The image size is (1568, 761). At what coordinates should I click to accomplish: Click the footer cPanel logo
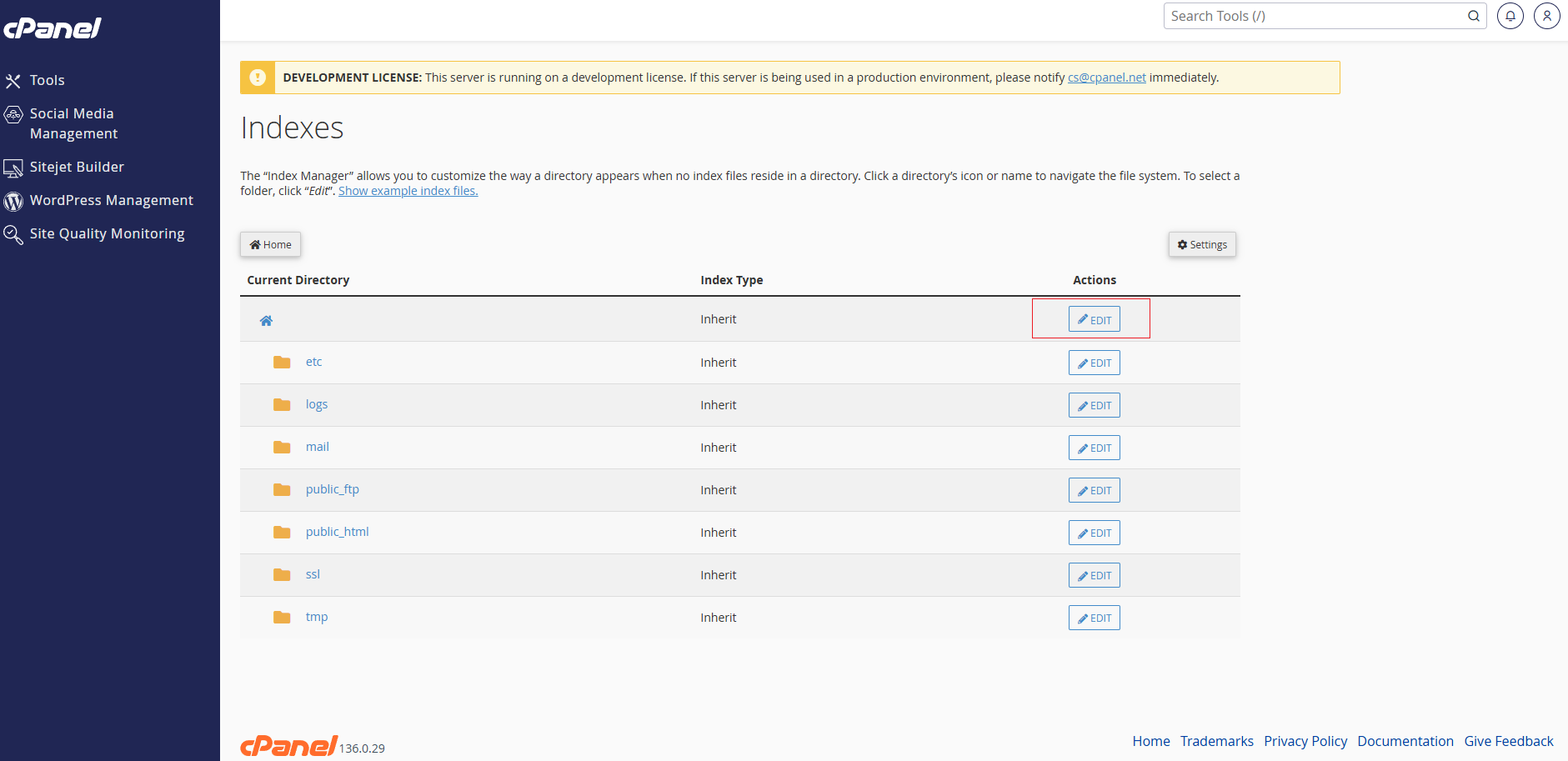[288, 745]
